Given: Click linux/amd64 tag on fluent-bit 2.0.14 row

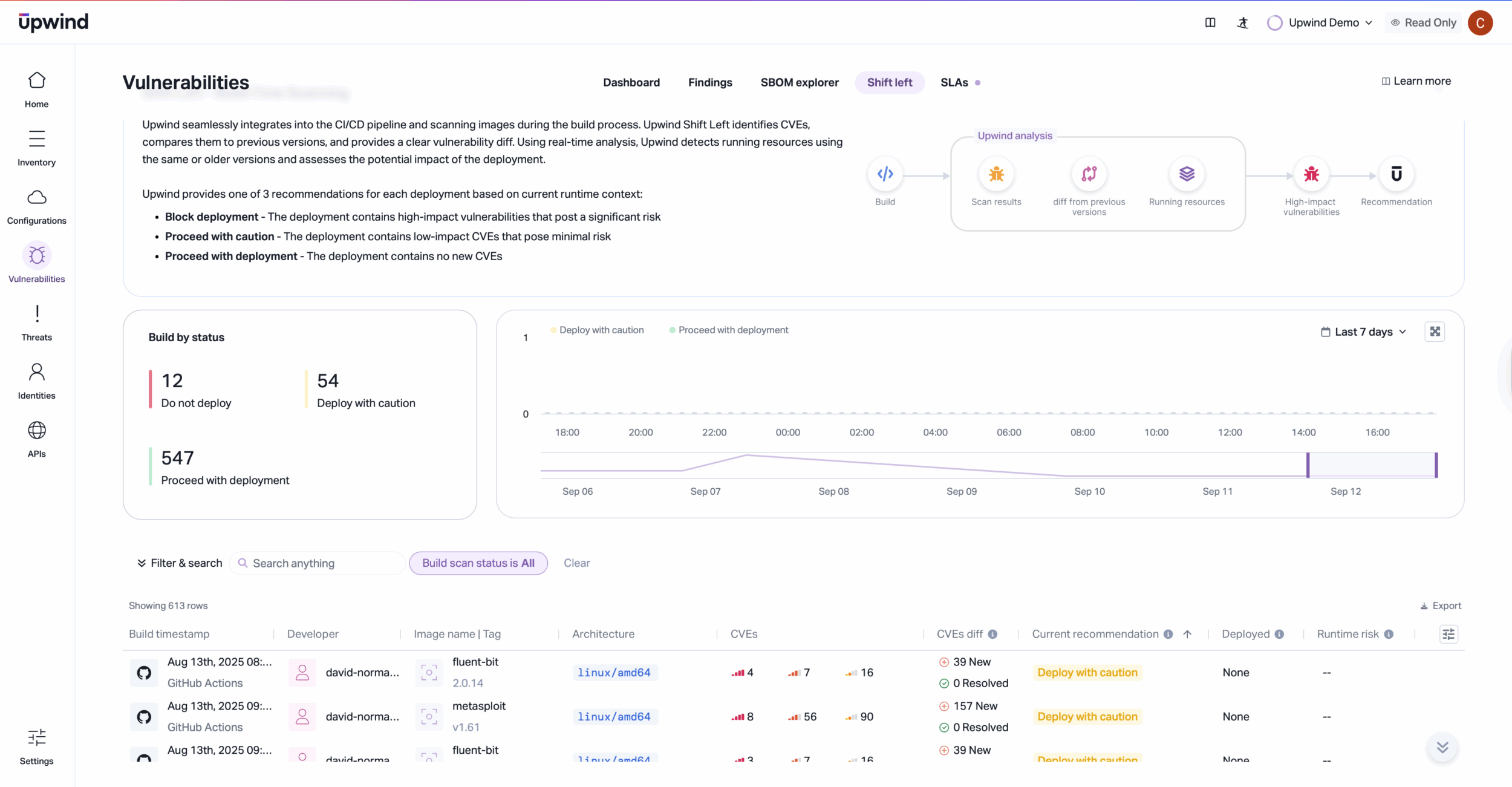Looking at the screenshot, I should click(614, 673).
